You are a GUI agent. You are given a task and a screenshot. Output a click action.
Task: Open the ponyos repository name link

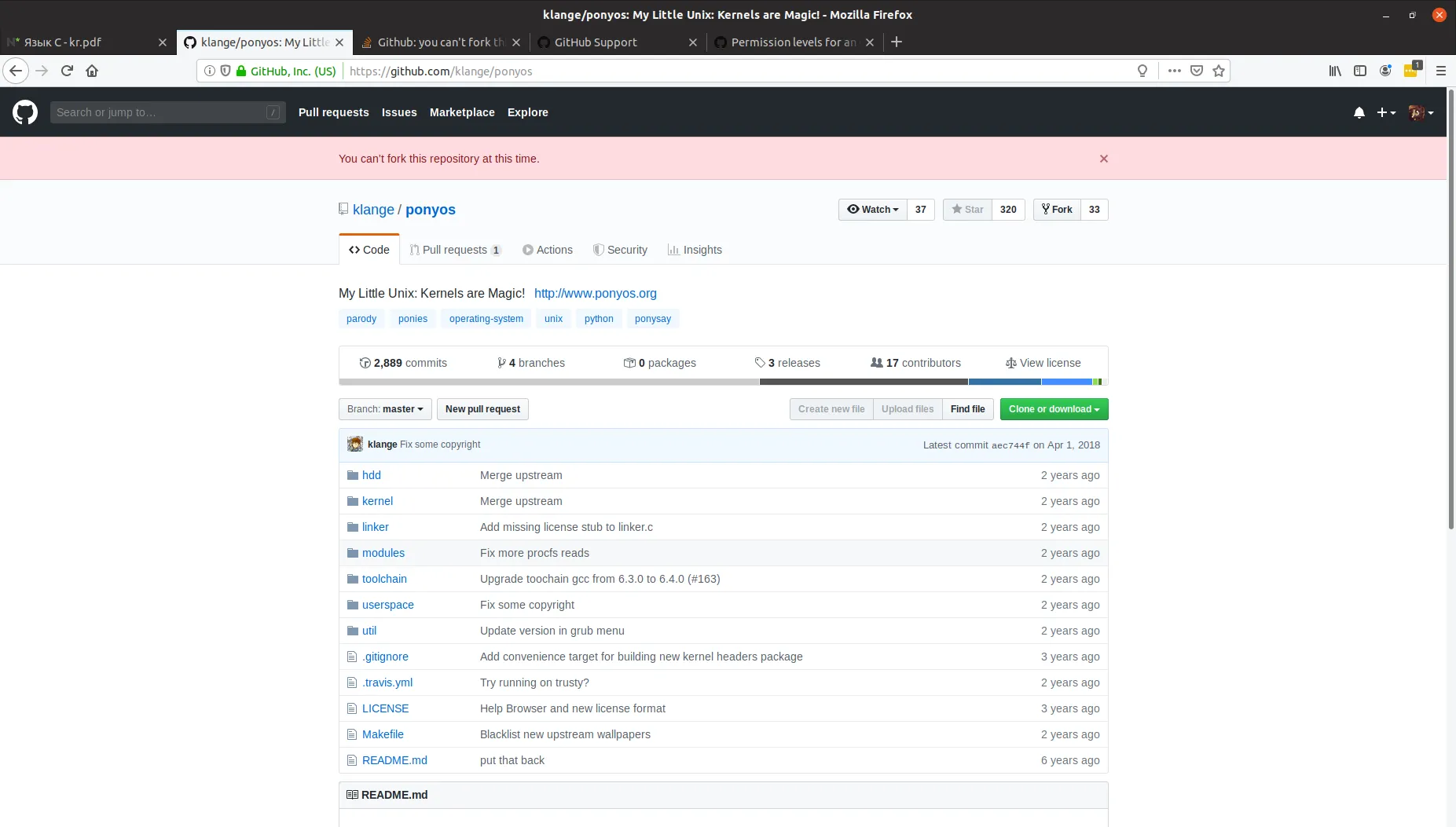(x=431, y=210)
